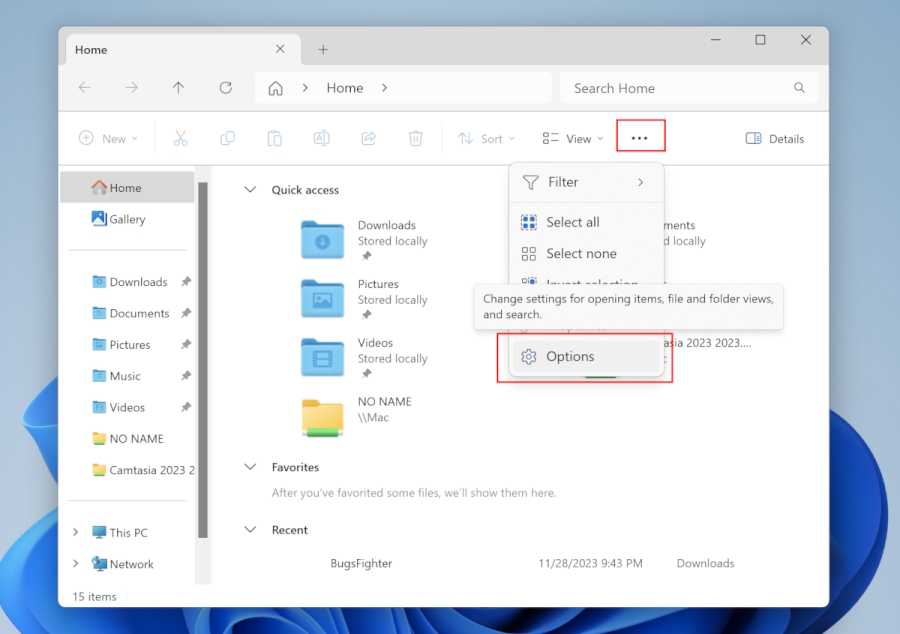900x634 pixels.
Task: Choose Options from the overflow menu
Action: 570,357
